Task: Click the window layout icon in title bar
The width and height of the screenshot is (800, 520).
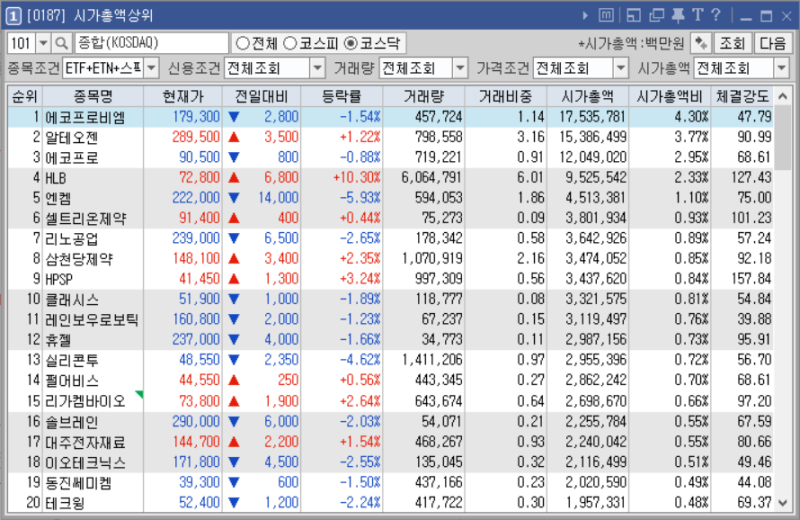Action: click(x=633, y=16)
